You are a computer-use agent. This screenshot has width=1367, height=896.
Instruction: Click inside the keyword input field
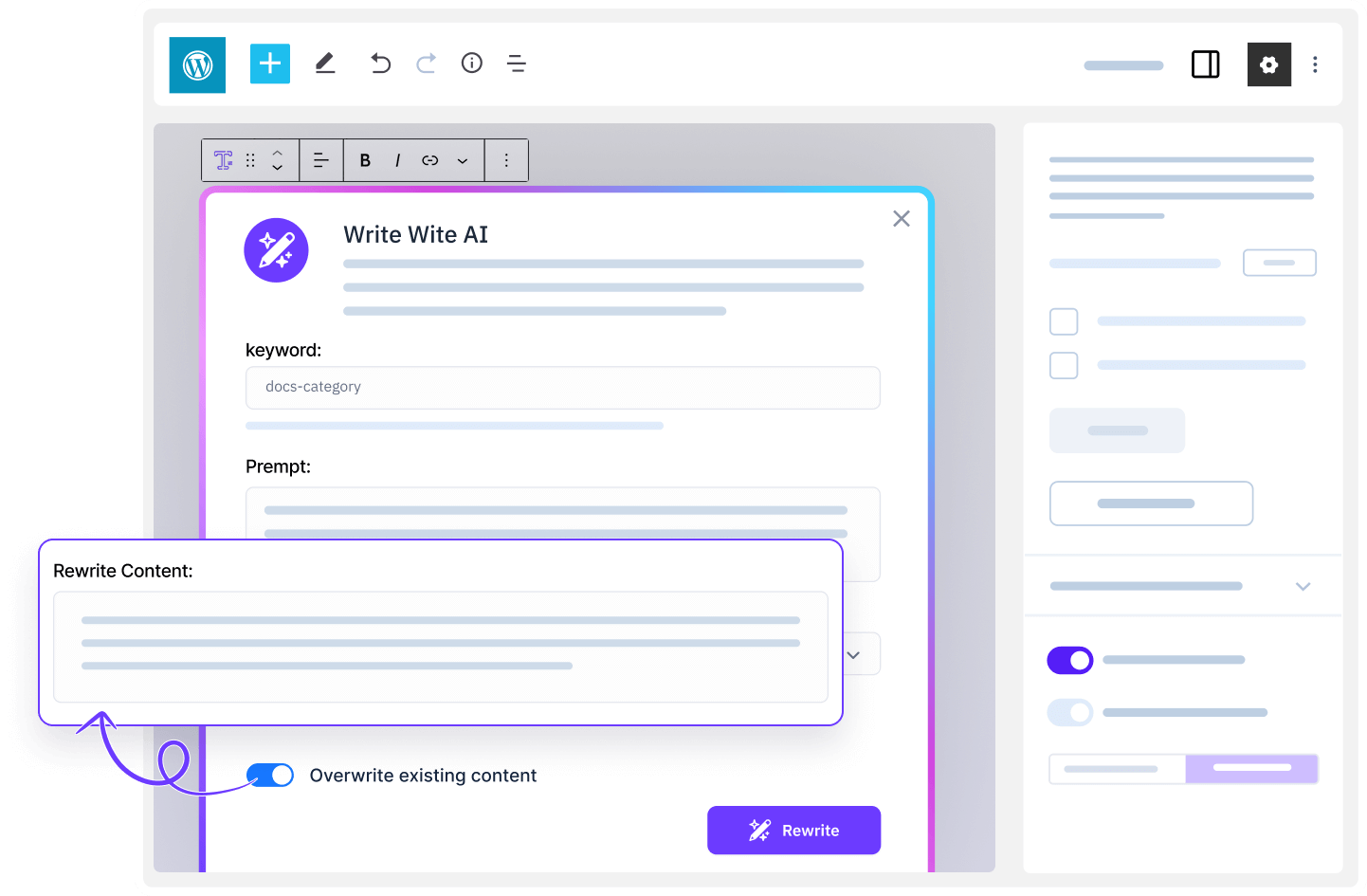point(562,387)
